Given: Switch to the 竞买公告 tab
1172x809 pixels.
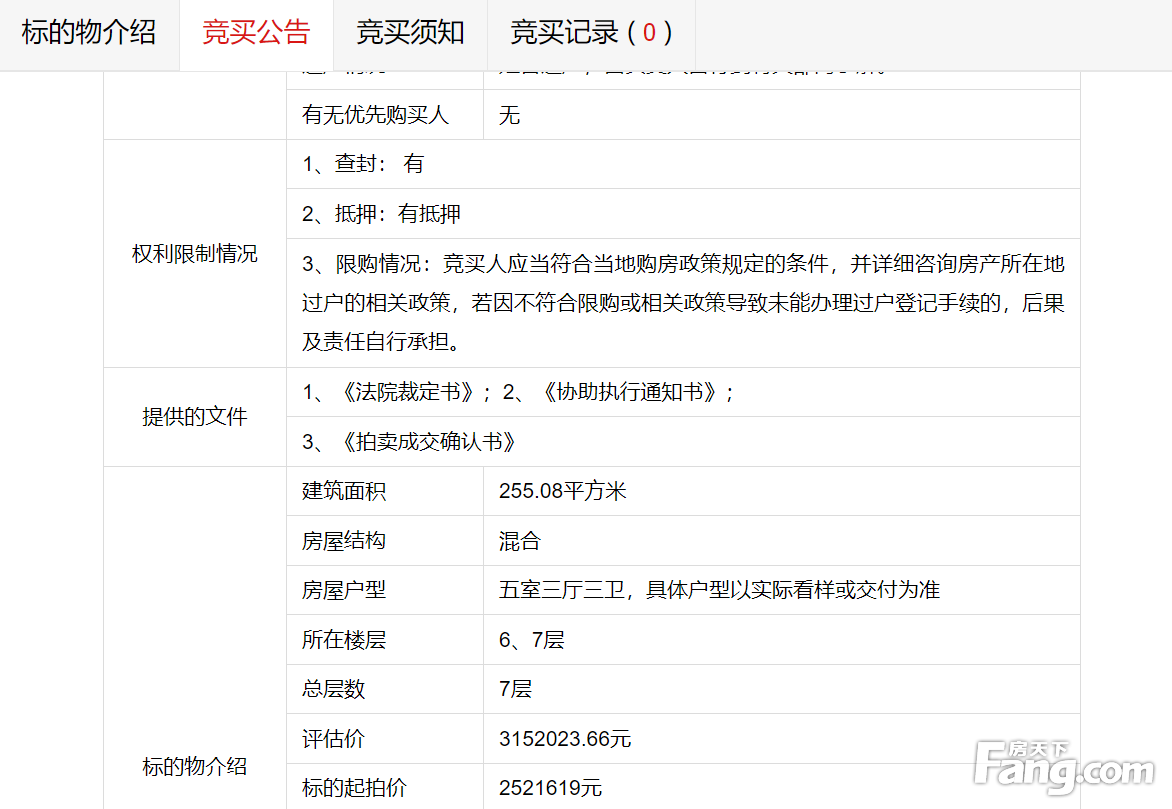Looking at the screenshot, I should [256, 33].
